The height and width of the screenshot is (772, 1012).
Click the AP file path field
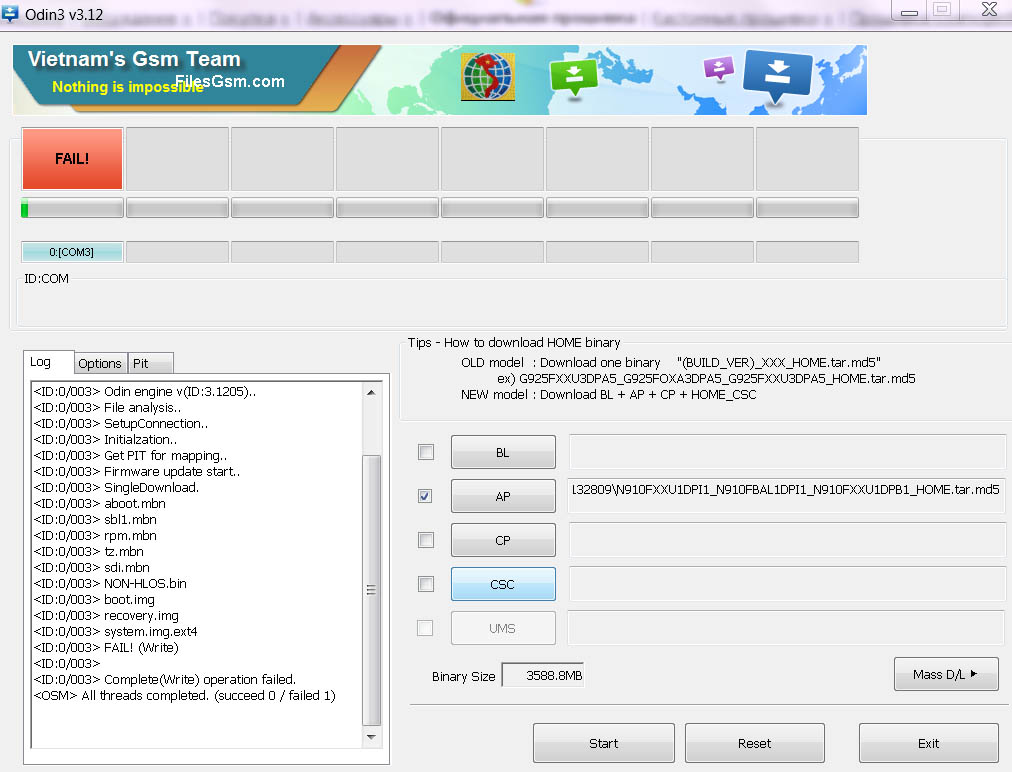click(786, 491)
